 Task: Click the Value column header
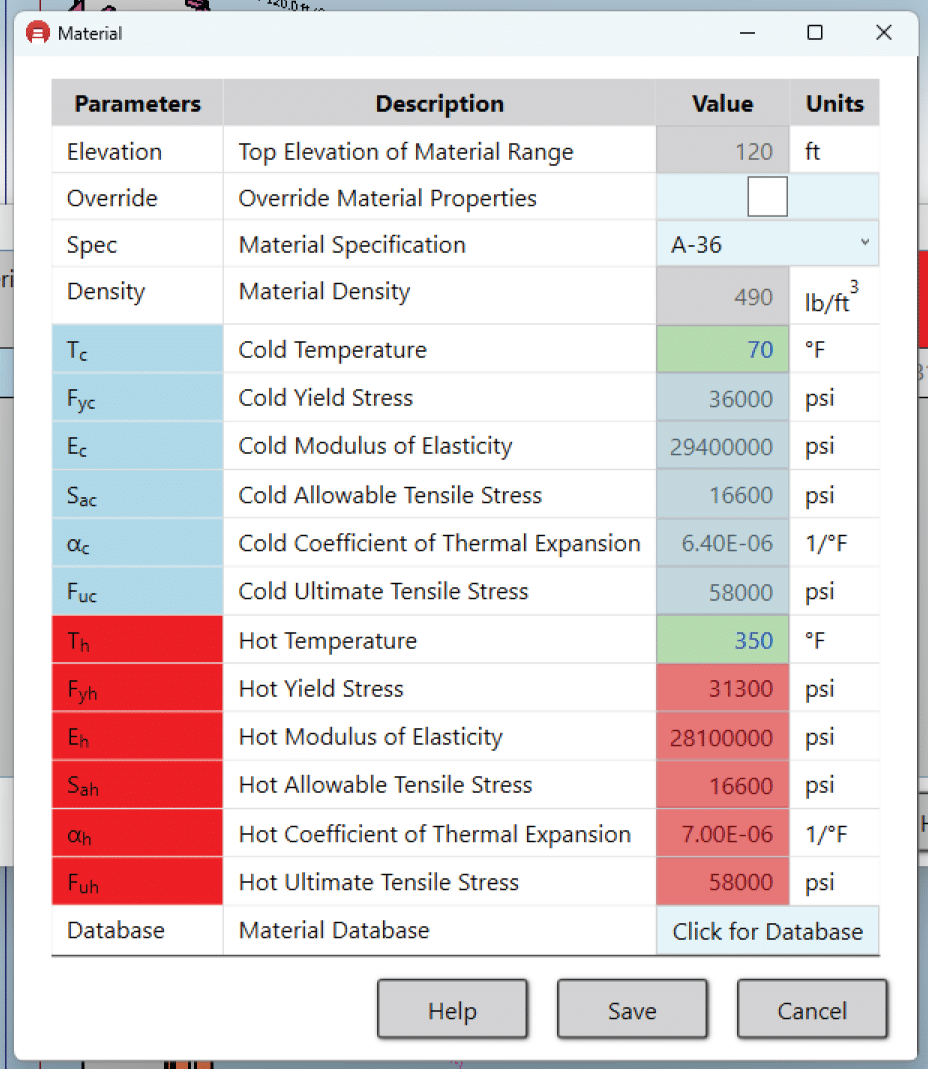[721, 103]
